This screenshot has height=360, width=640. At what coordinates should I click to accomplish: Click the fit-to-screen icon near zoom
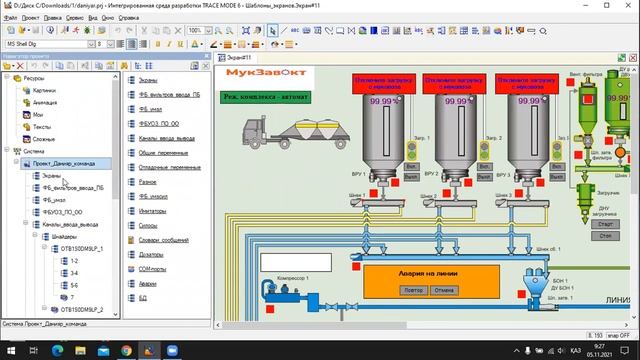246,31
